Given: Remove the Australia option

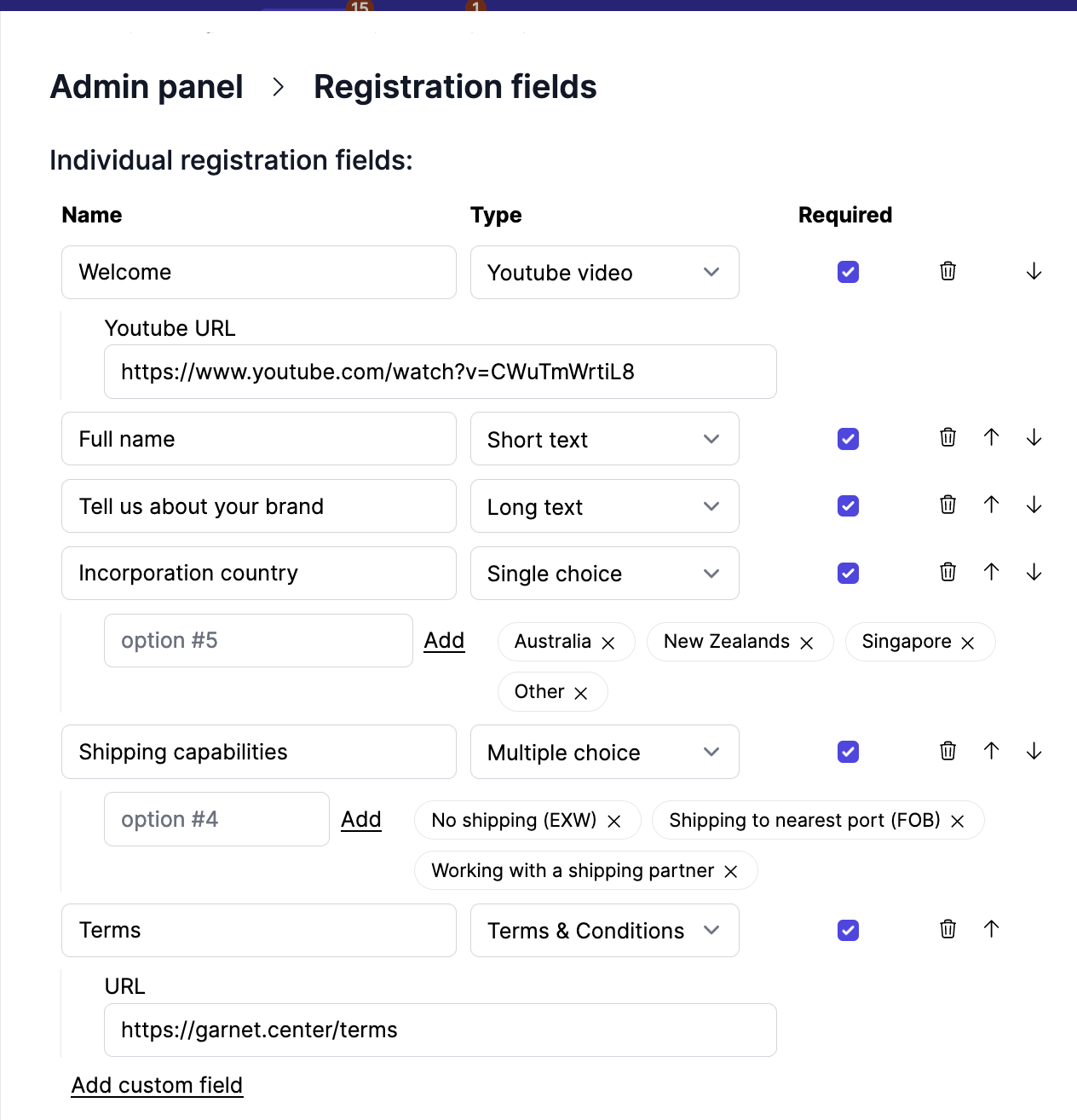Looking at the screenshot, I should pyautogui.click(x=609, y=642).
